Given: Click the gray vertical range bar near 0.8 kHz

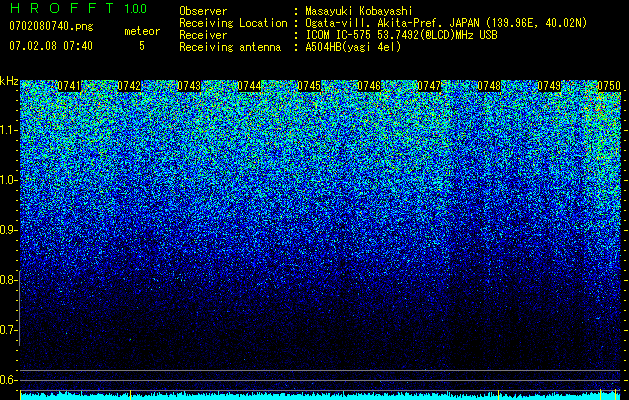Looking at the screenshot, I should point(19,308).
